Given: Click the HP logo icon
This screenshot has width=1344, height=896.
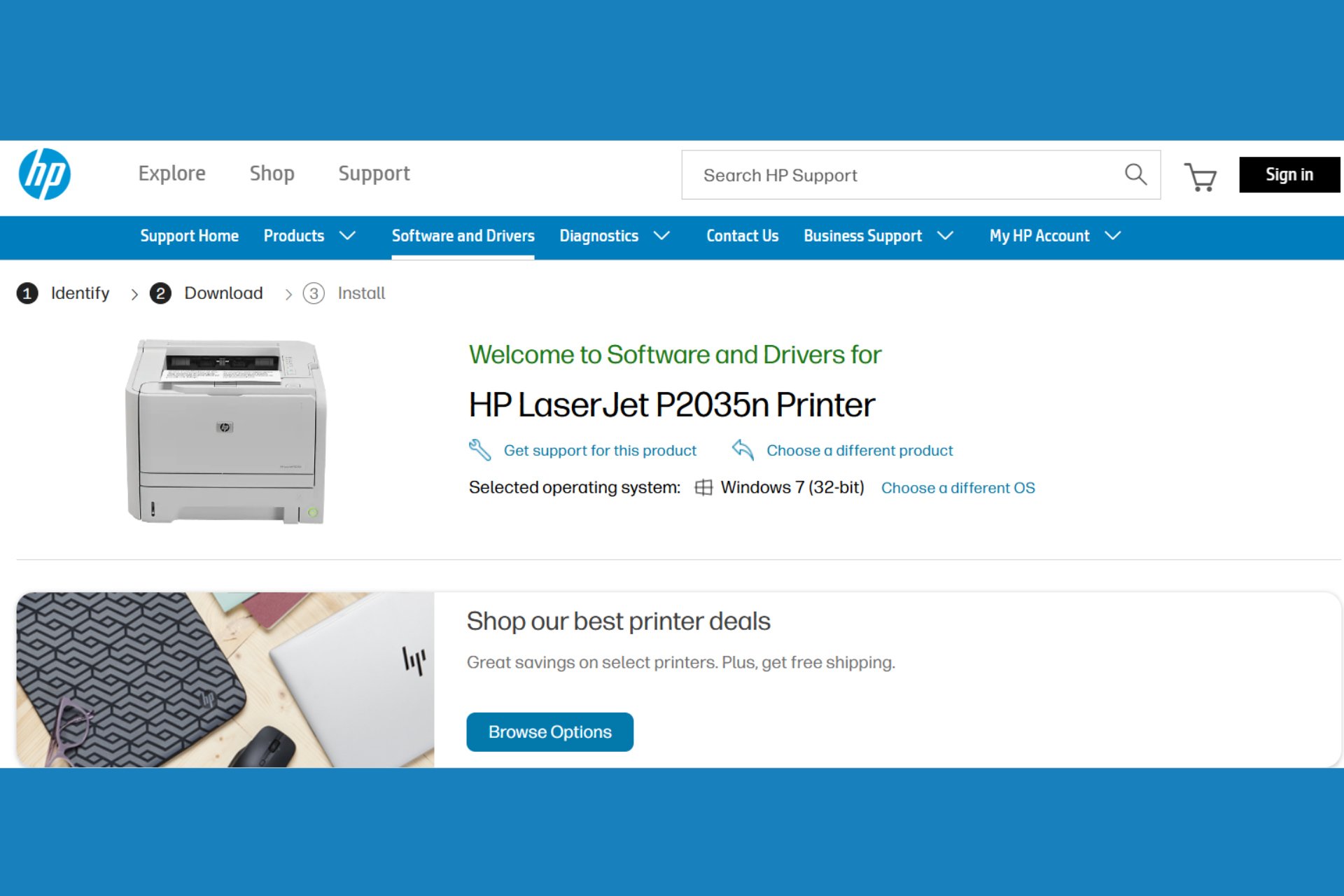Looking at the screenshot, I should pos(45,174).
